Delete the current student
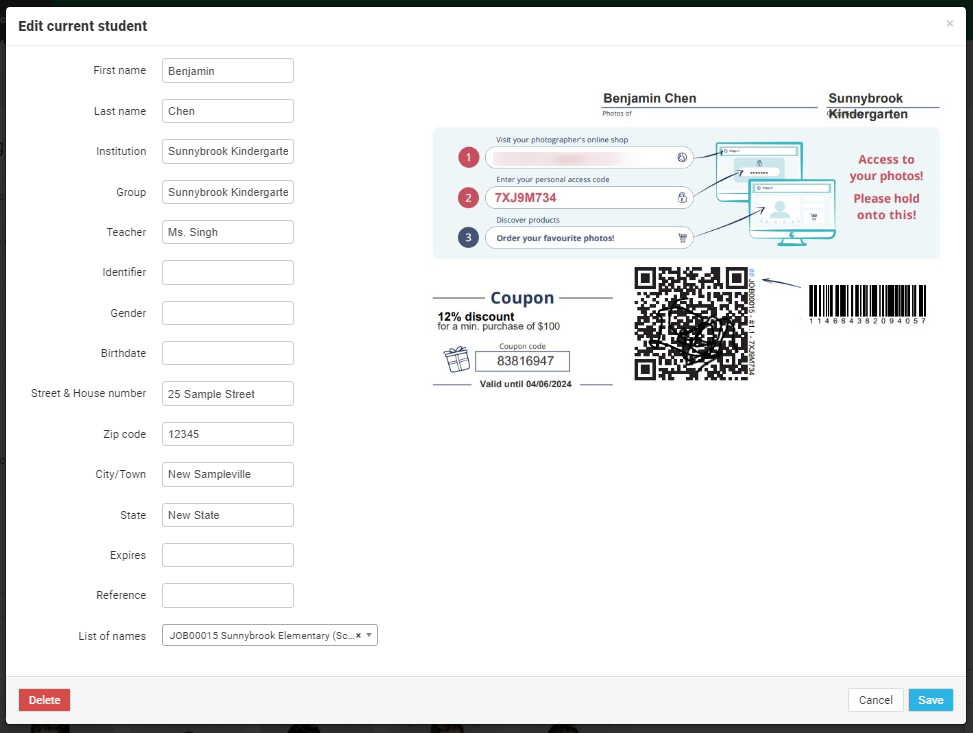 click(44, 700)
